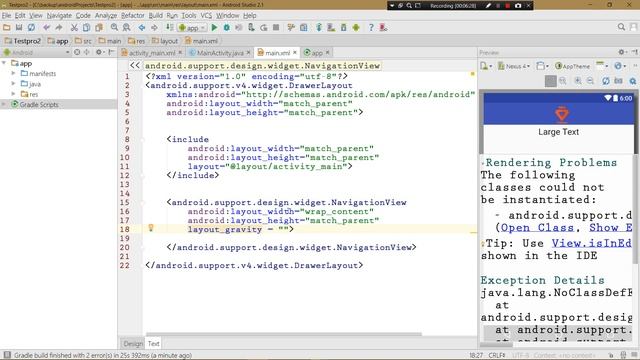This screenshot has height=360, width=640.
Task: Click the layout breadcrumb folder
Action: coord(165,41)
